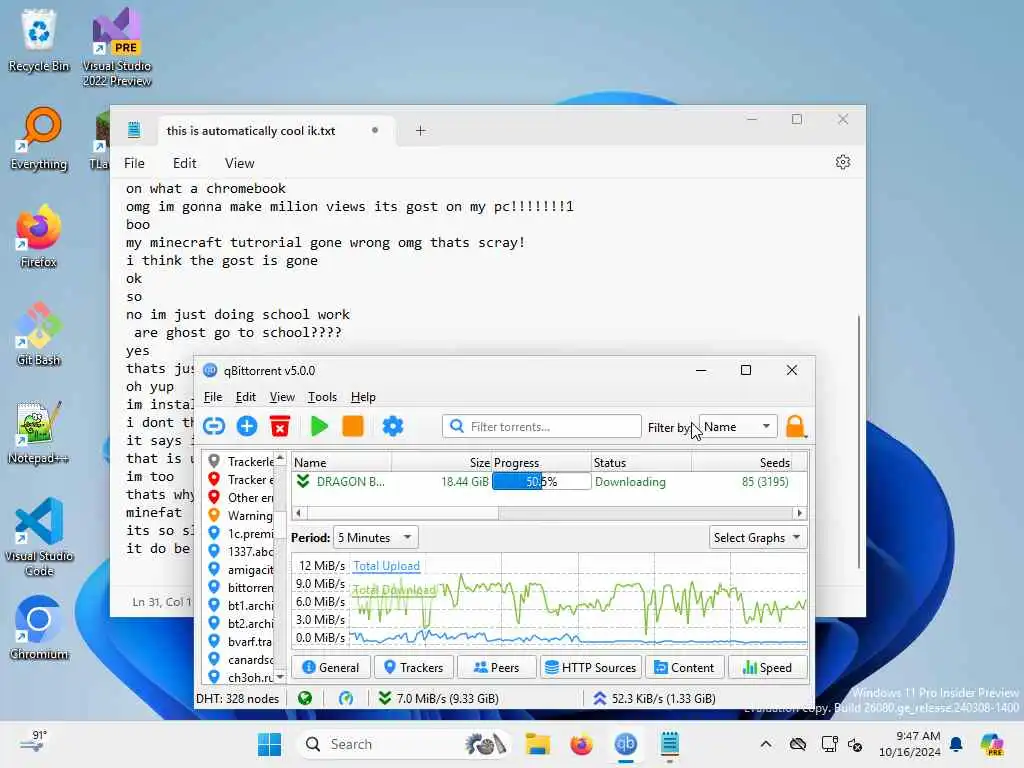Click sidebar scroll down arrow
This screenshot has height=768, width=1024.
280,677
